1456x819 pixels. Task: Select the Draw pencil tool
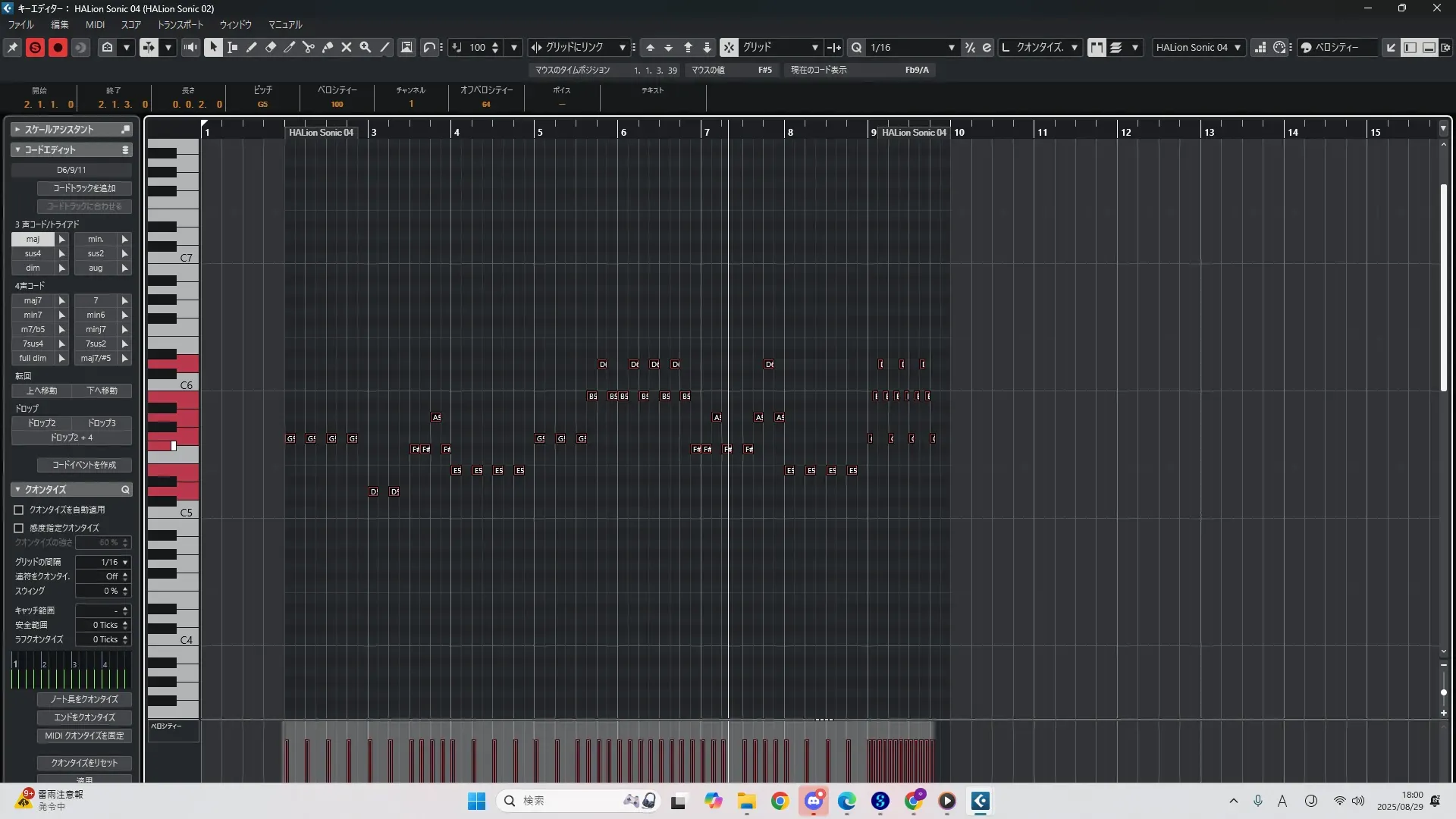[252, 47]
